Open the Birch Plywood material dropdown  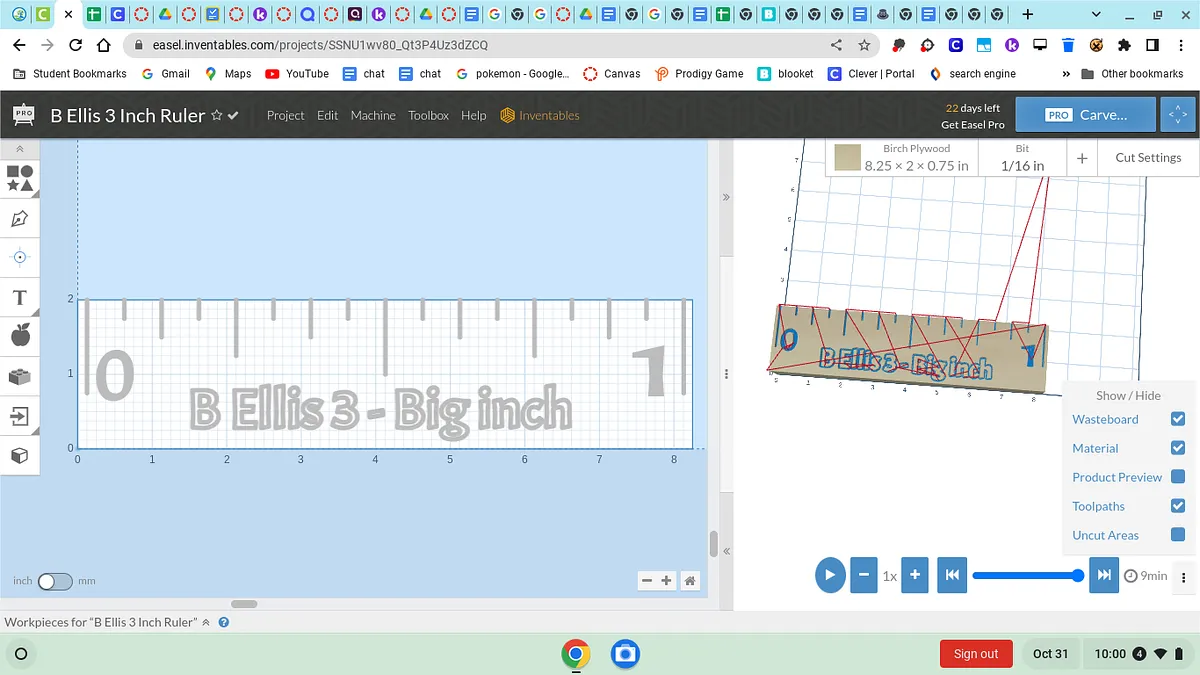pos(902,158)
